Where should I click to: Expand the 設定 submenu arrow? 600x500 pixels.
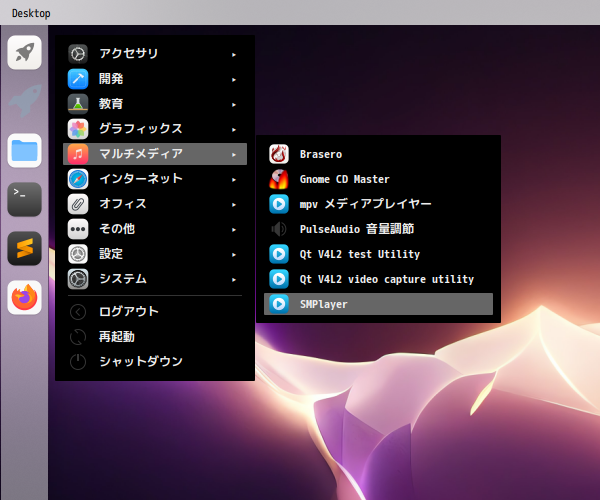coord(234,255)
